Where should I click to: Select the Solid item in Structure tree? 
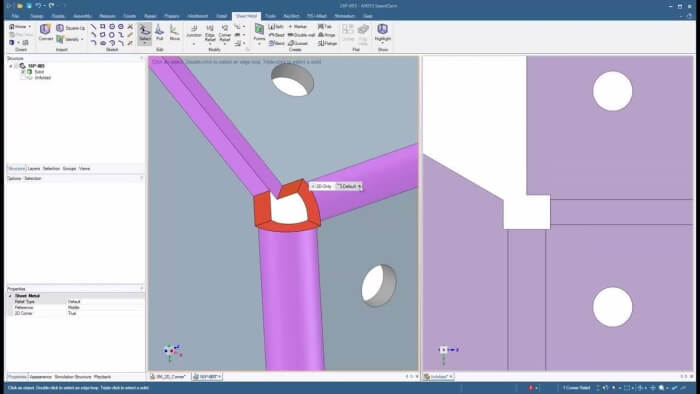(x=39, y=72)
